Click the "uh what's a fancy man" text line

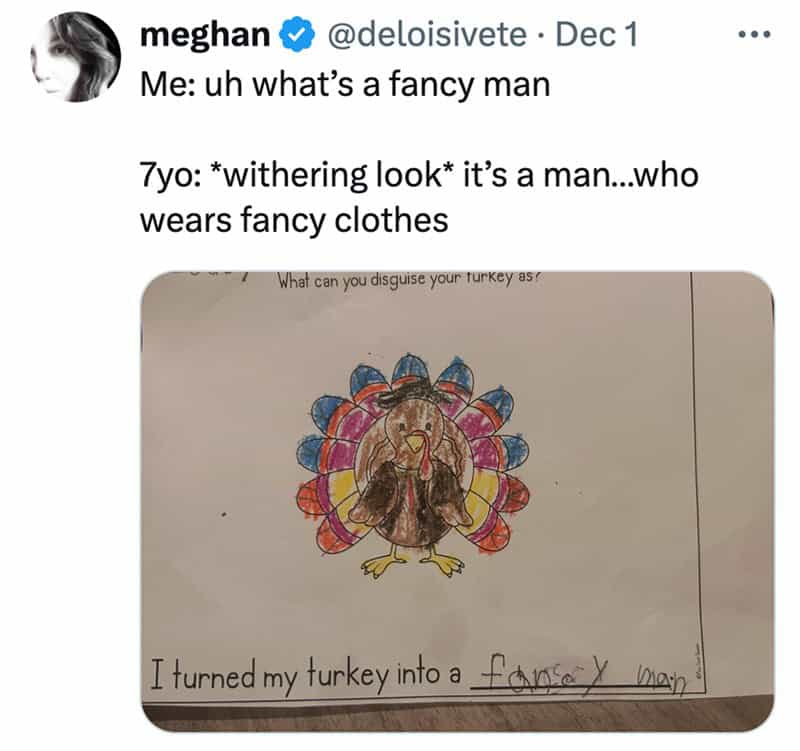click(x=346, y=84)
